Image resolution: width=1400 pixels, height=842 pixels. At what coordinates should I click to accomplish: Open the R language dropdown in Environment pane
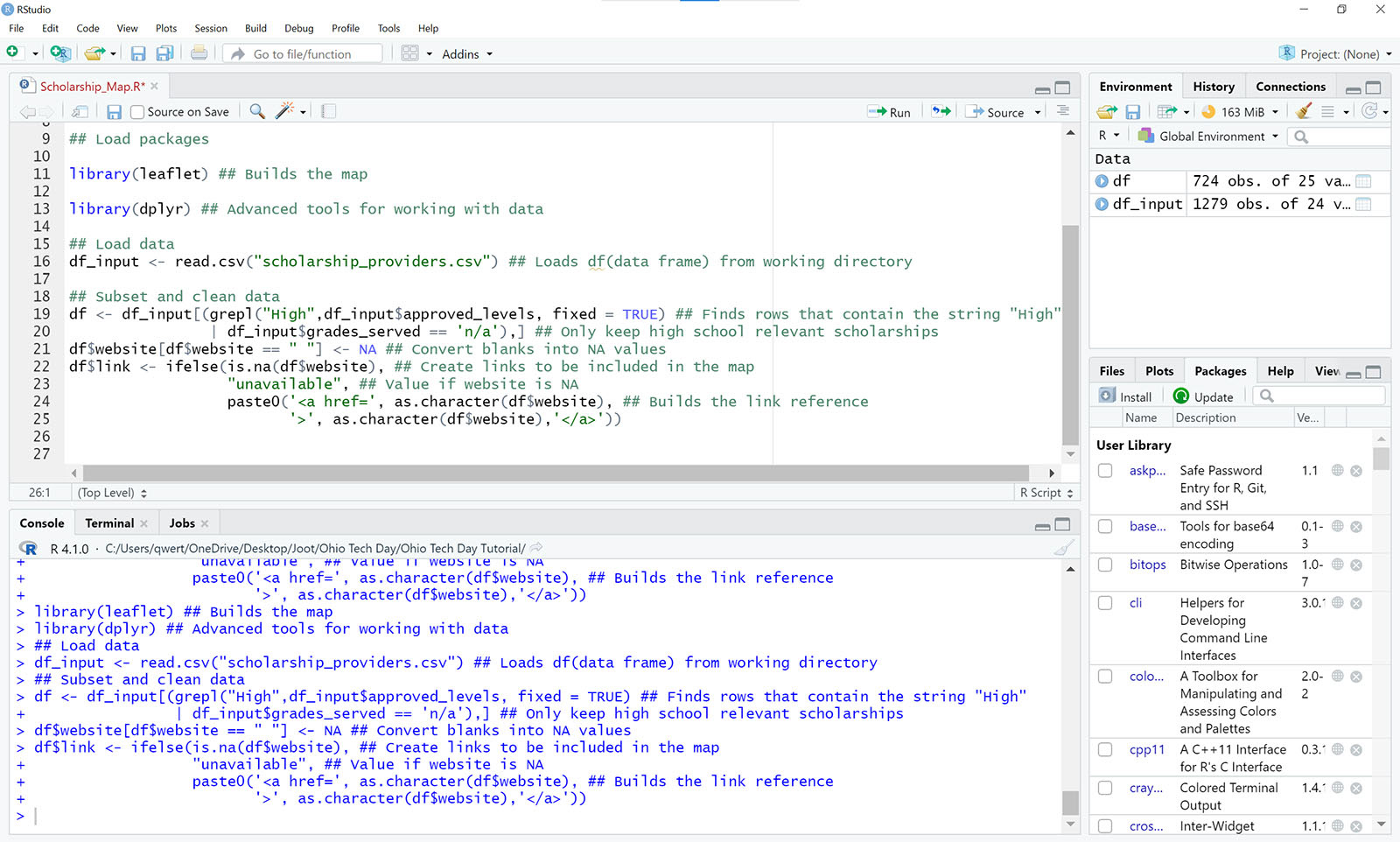[1109, 136]
